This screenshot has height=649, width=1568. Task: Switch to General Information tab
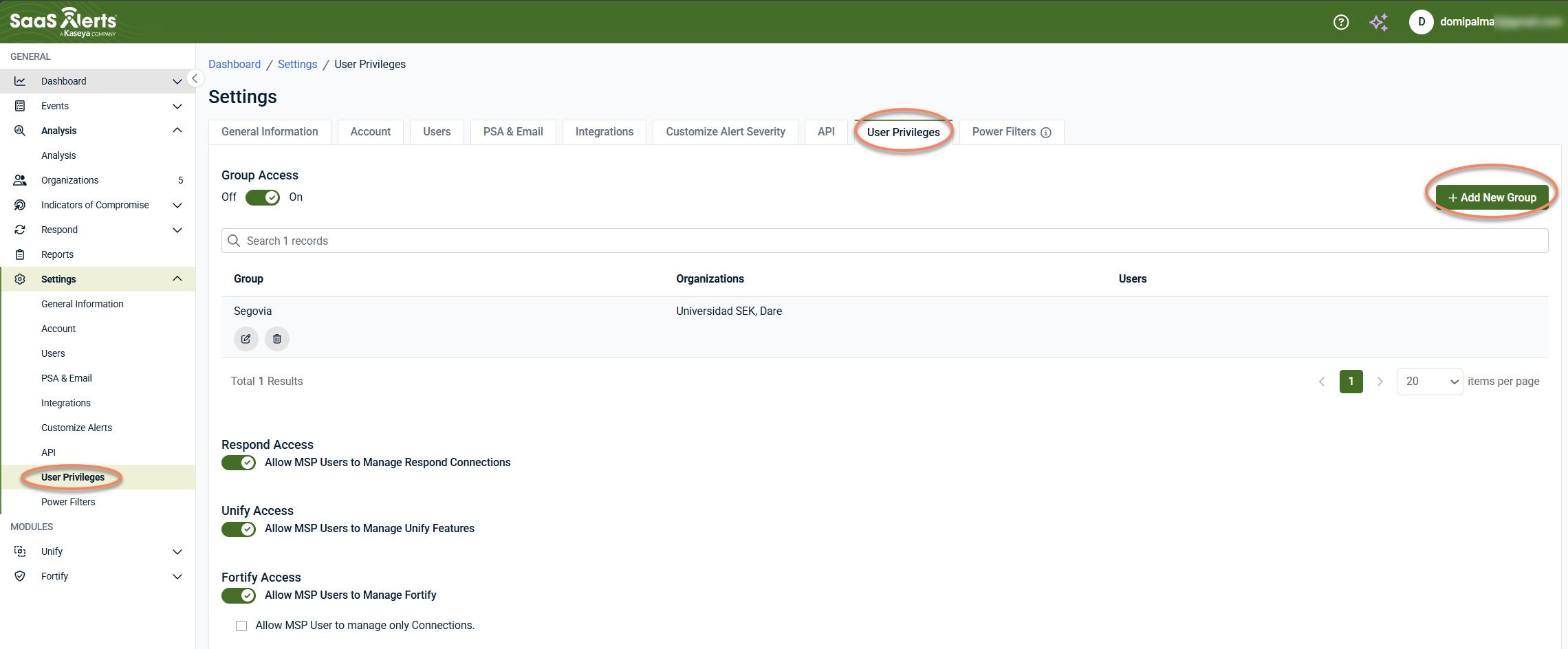270,132
